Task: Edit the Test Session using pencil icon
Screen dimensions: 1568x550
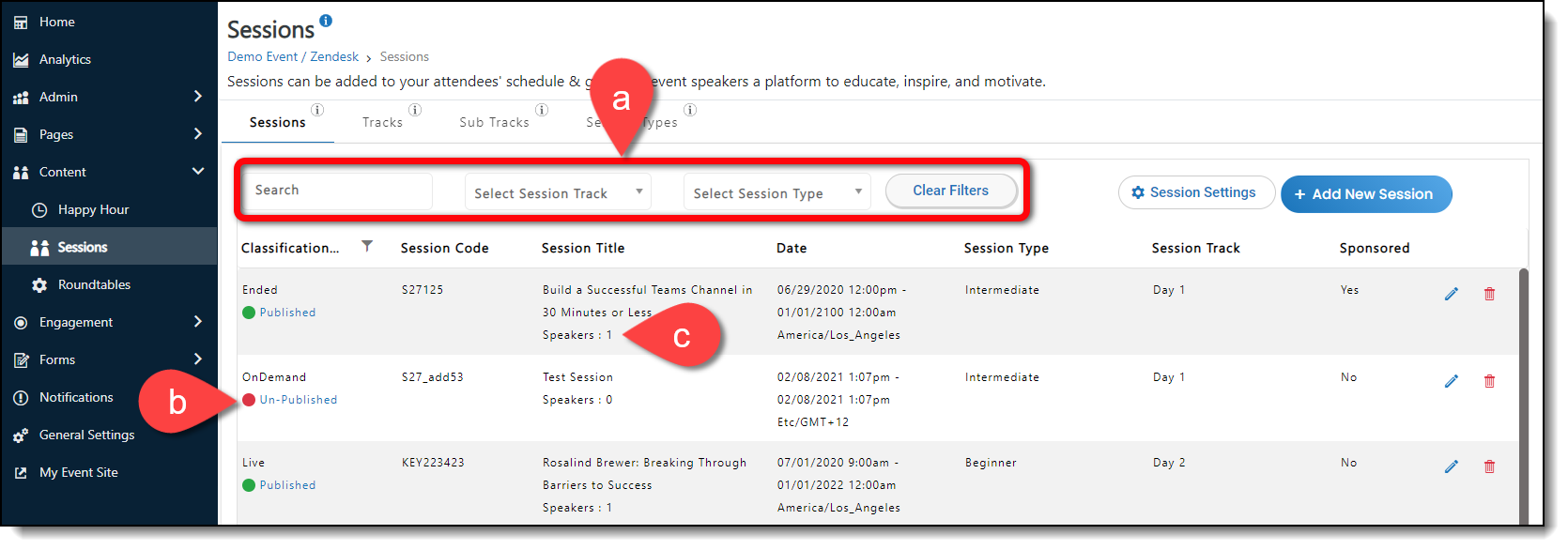Action: pos(1451,381)
